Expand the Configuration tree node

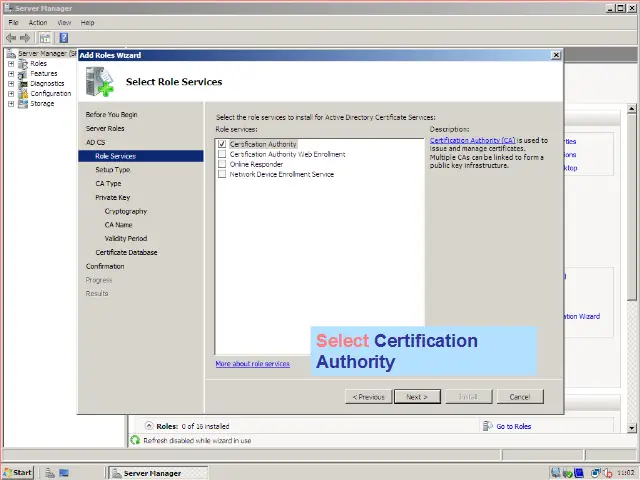[x=11, y=93]
